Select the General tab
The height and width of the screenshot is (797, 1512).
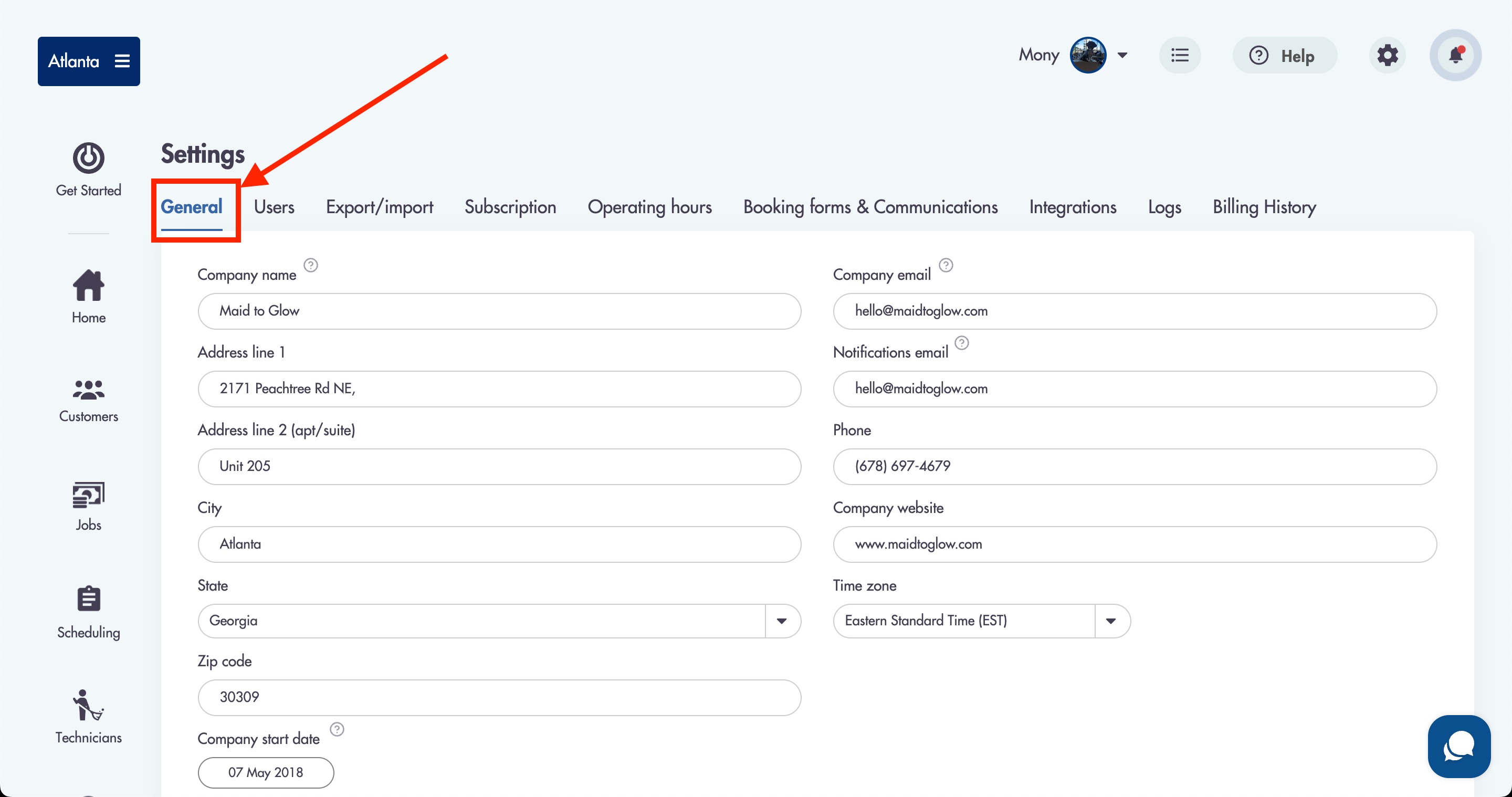pyautogui.click(x=191, y=207)
